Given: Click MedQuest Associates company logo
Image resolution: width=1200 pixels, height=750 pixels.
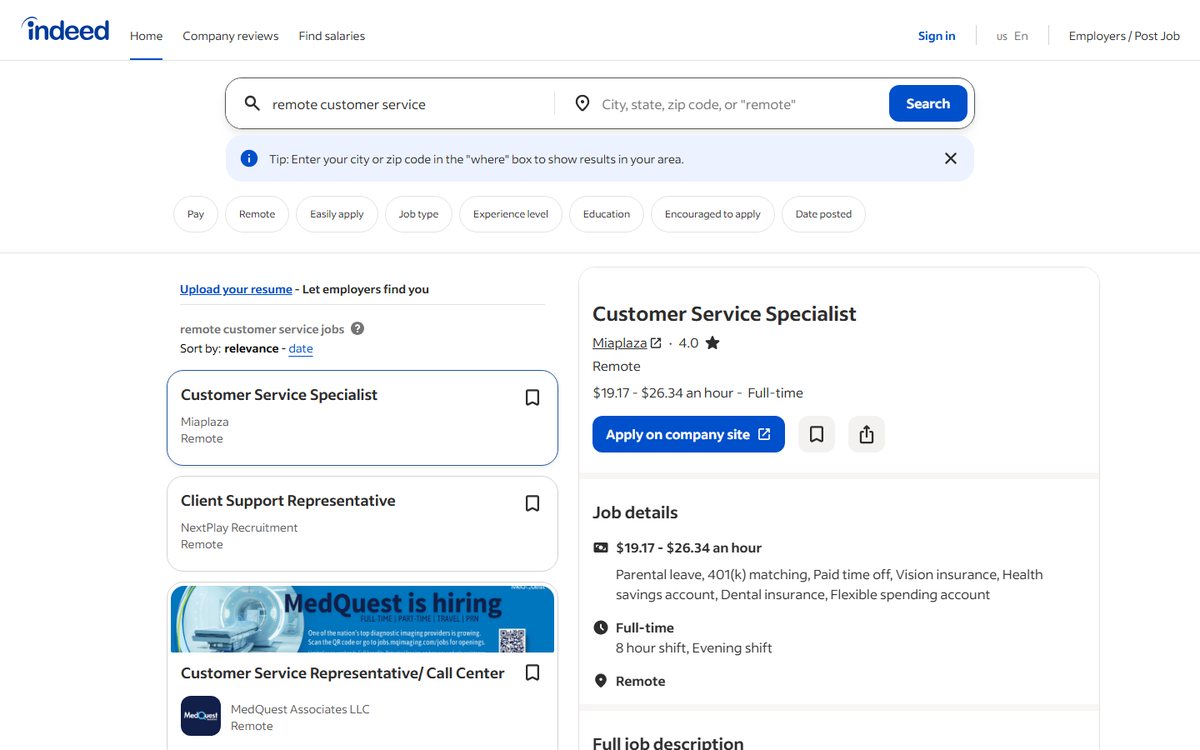Looking at the screenshot, I should 201,716.
